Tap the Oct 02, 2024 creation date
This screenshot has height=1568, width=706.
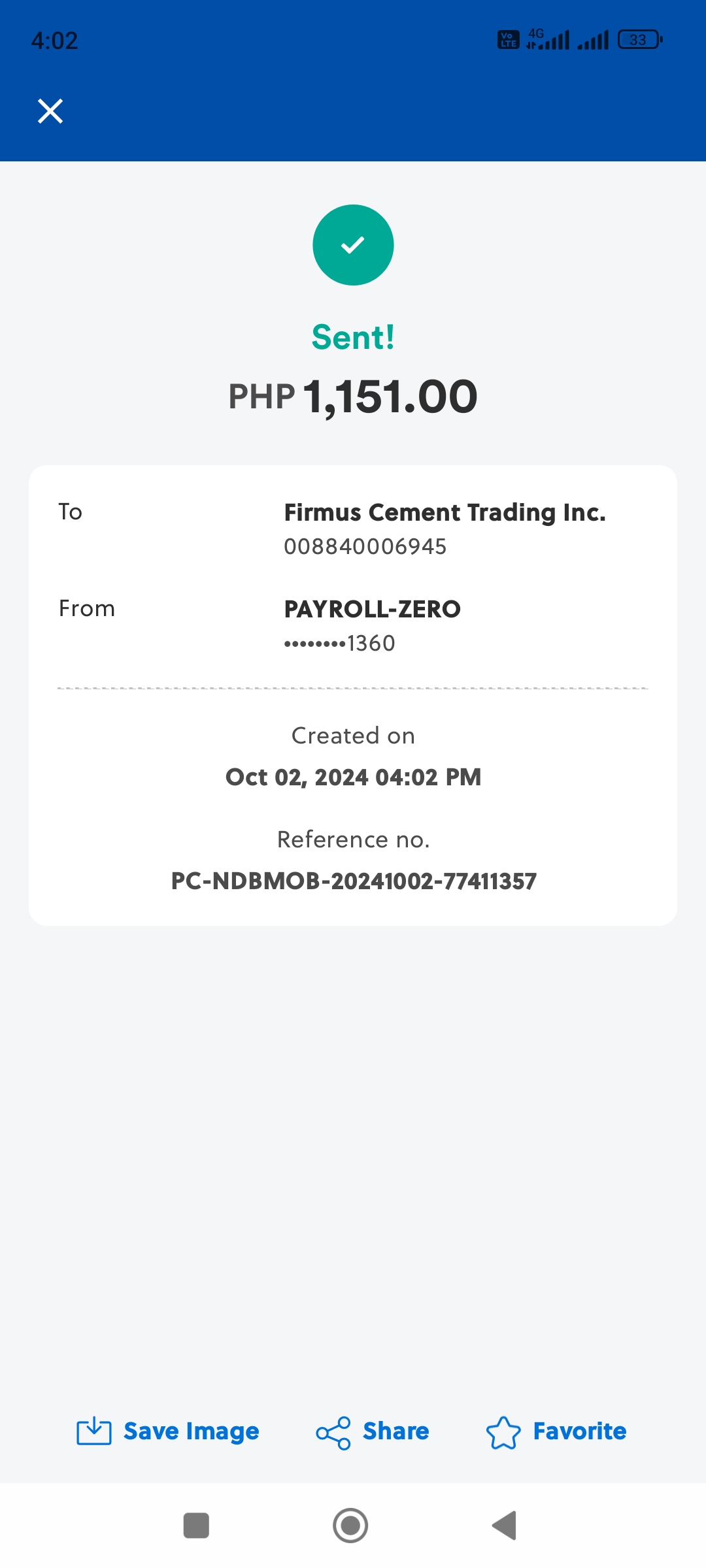[x=353, y=777]
